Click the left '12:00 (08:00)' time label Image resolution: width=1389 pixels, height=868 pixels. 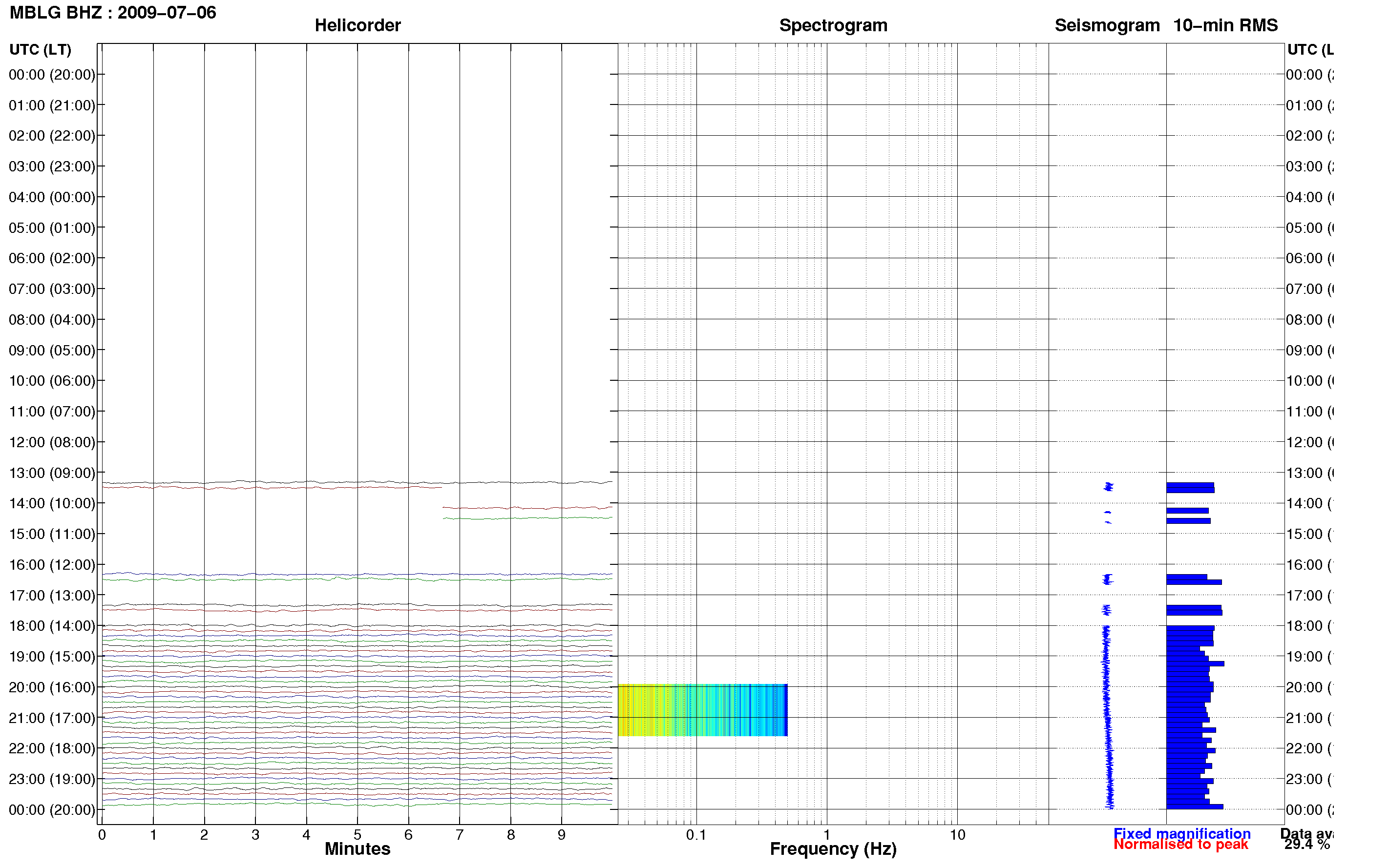point(52,442)
